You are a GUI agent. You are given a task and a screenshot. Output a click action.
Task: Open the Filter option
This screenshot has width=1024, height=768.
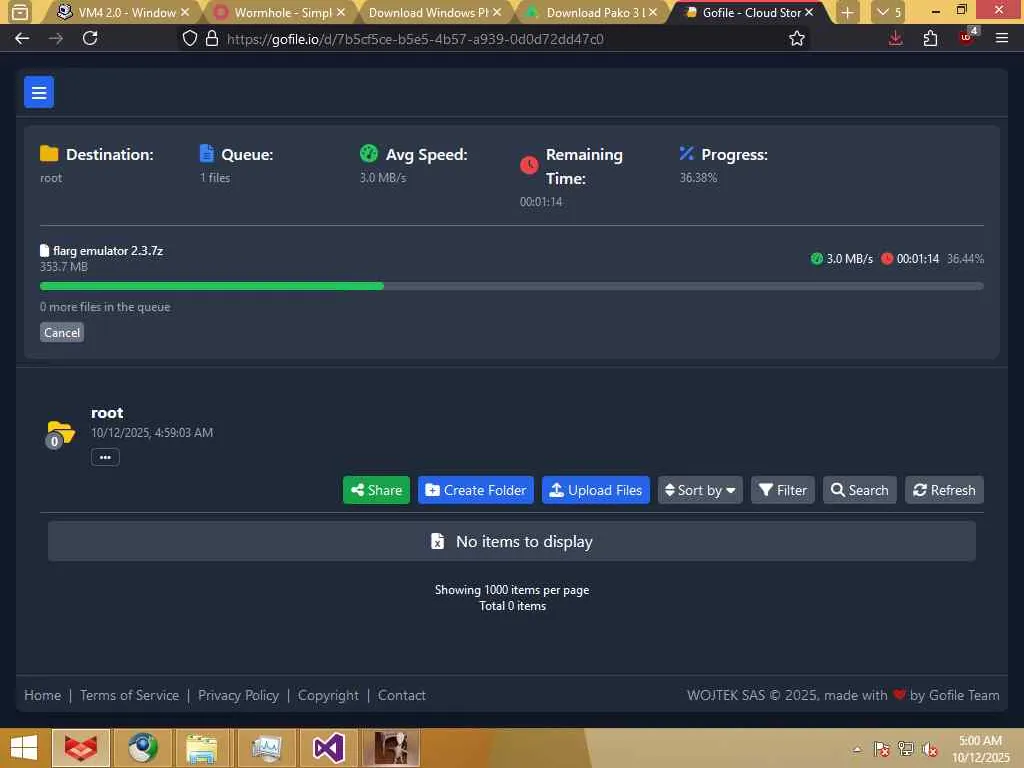[x=783, y=490]
